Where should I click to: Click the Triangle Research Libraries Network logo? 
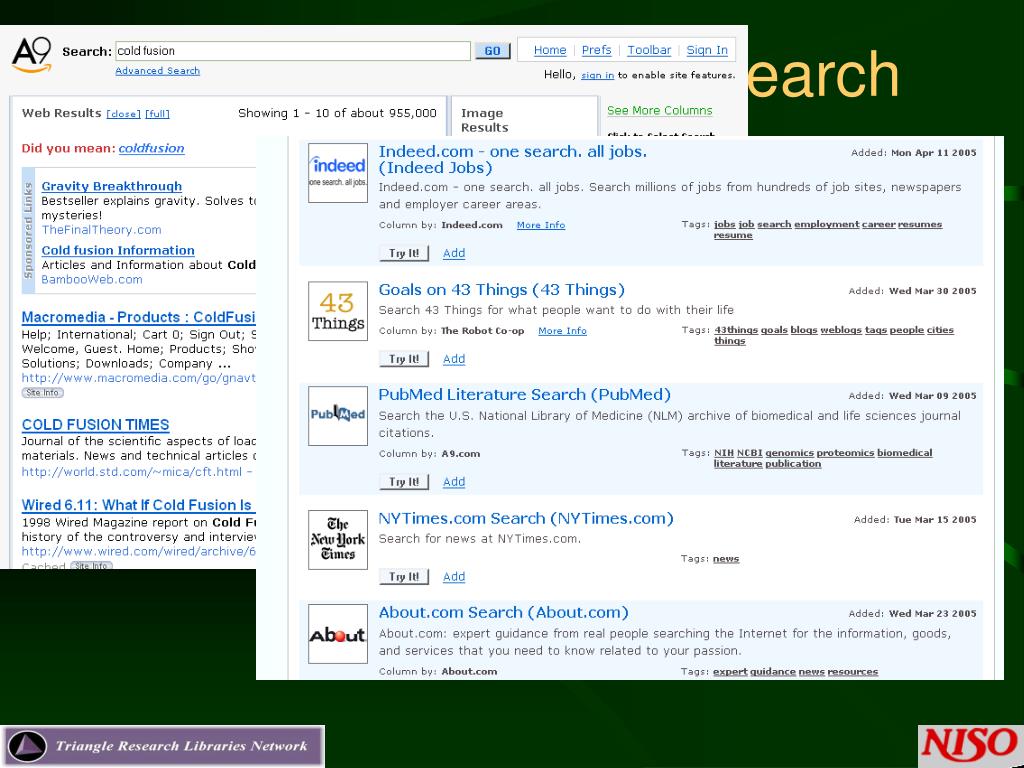coord(162,746)
